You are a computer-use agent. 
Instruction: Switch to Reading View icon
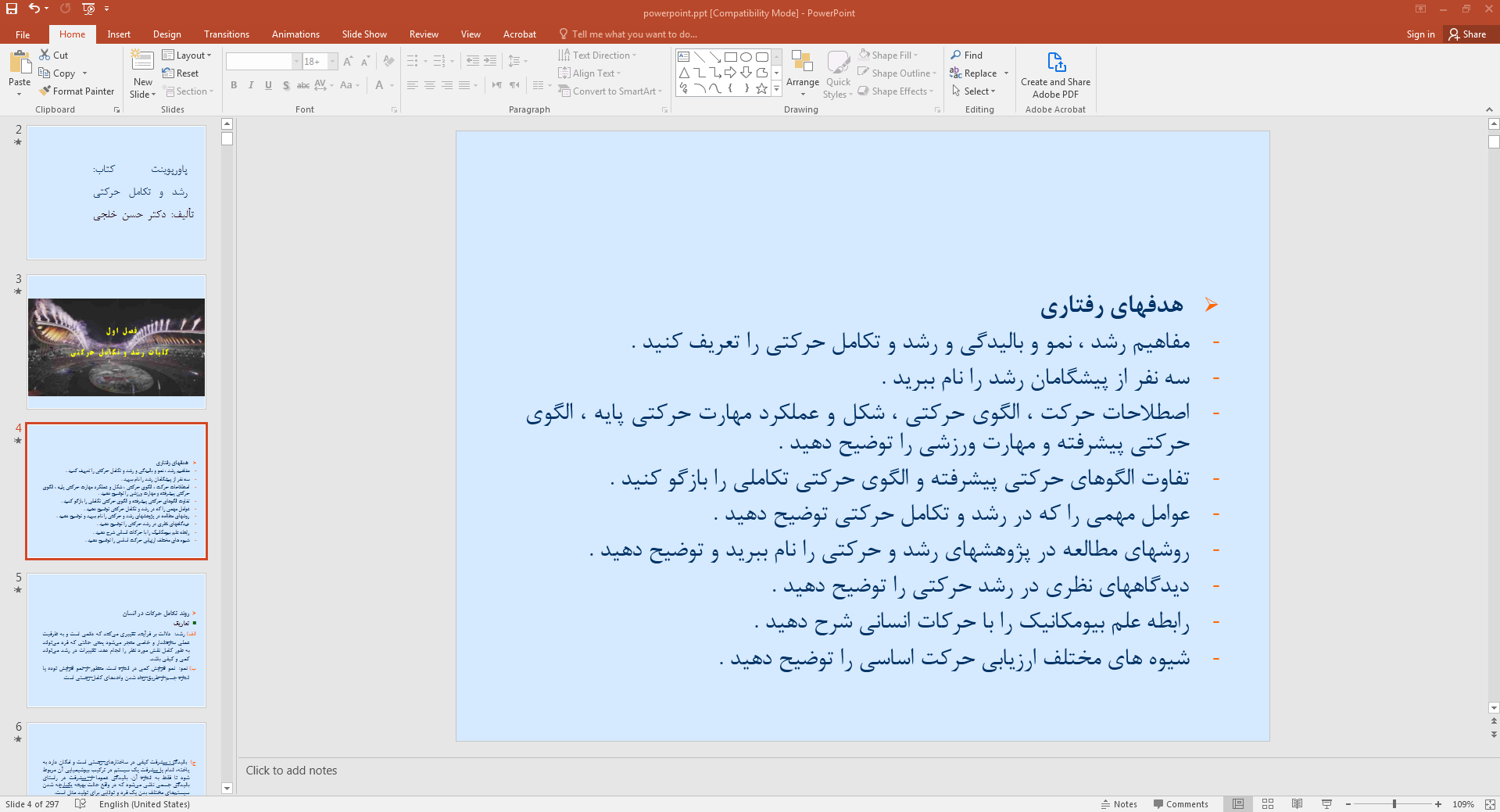[1298, 804]
